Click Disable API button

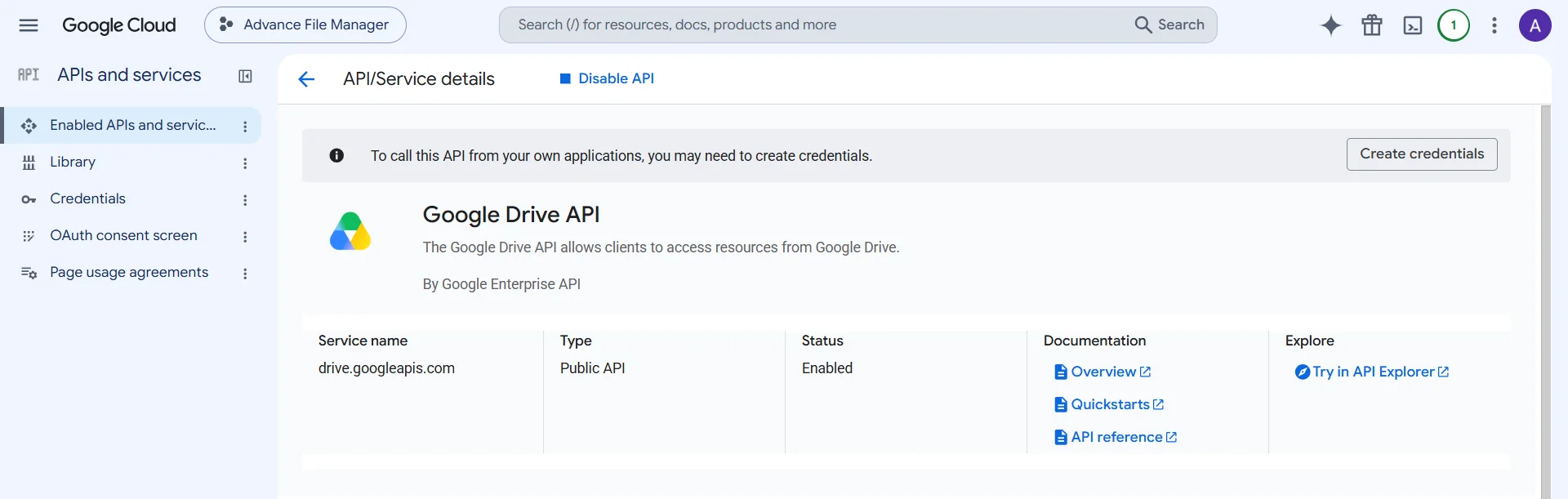(607, 78)
